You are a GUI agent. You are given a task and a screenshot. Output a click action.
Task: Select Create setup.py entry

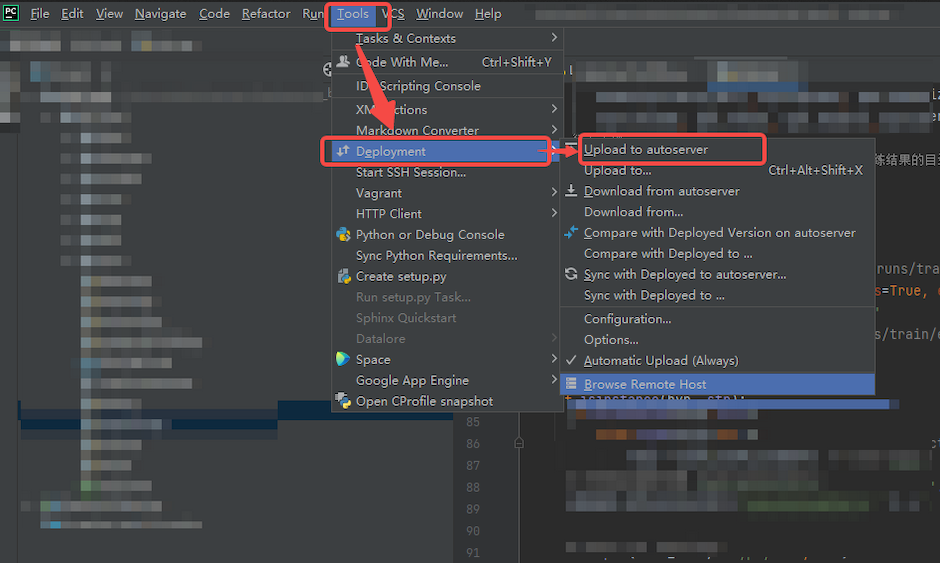pyautogui.click(x=447, y=276)
